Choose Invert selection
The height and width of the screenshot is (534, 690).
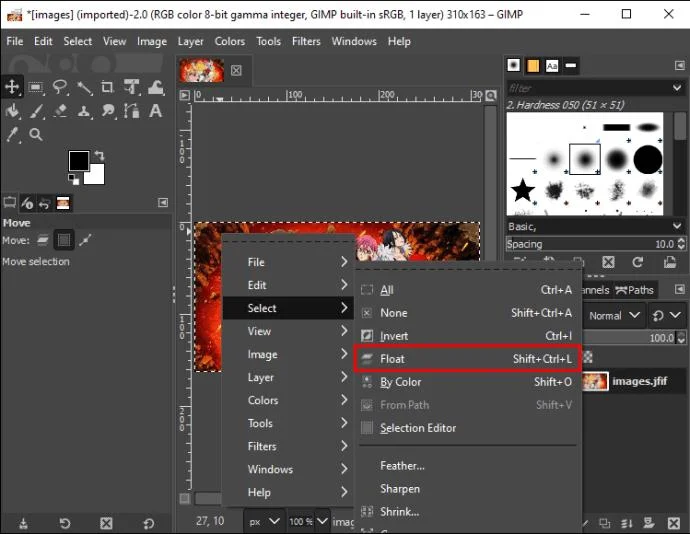point(467,335)
